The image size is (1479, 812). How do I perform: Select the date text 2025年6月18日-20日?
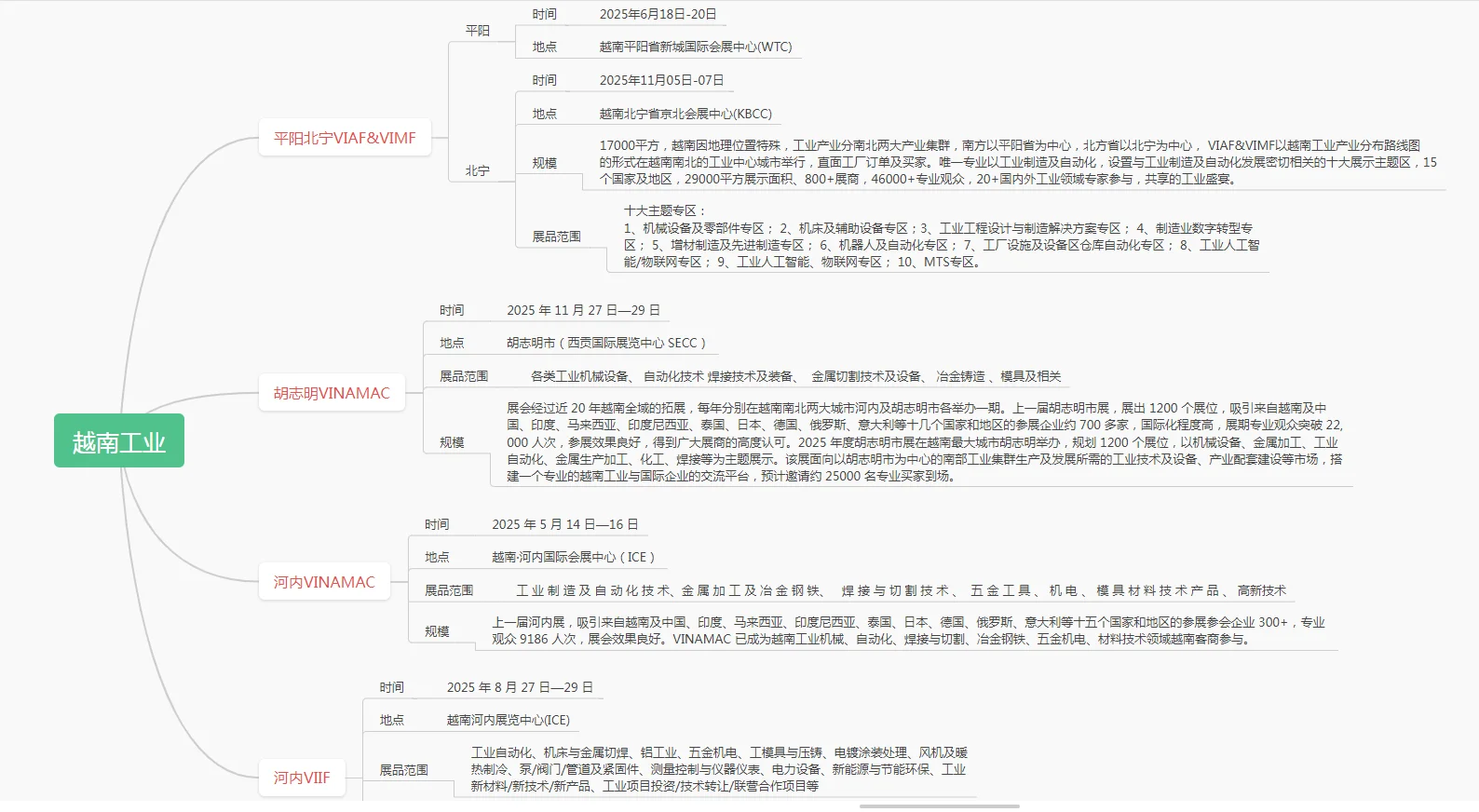(x=658, y=14)
